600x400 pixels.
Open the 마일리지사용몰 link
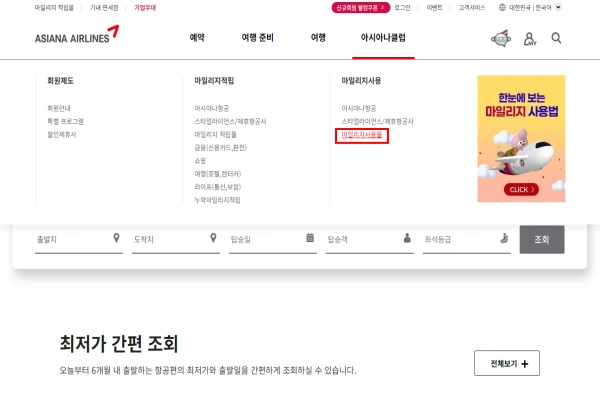pyautogui.click(x=362, y=135)
